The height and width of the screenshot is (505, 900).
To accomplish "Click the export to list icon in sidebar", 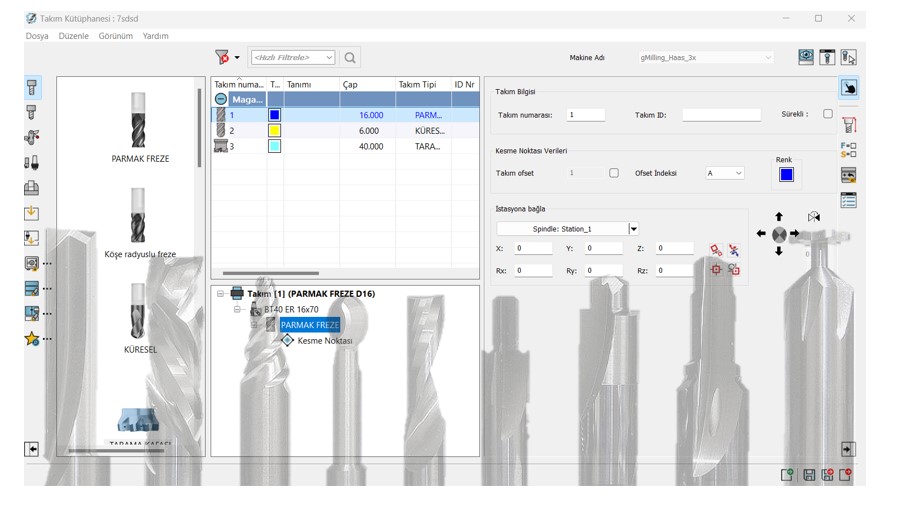I will pyautogui.click(x=32, y=238).
